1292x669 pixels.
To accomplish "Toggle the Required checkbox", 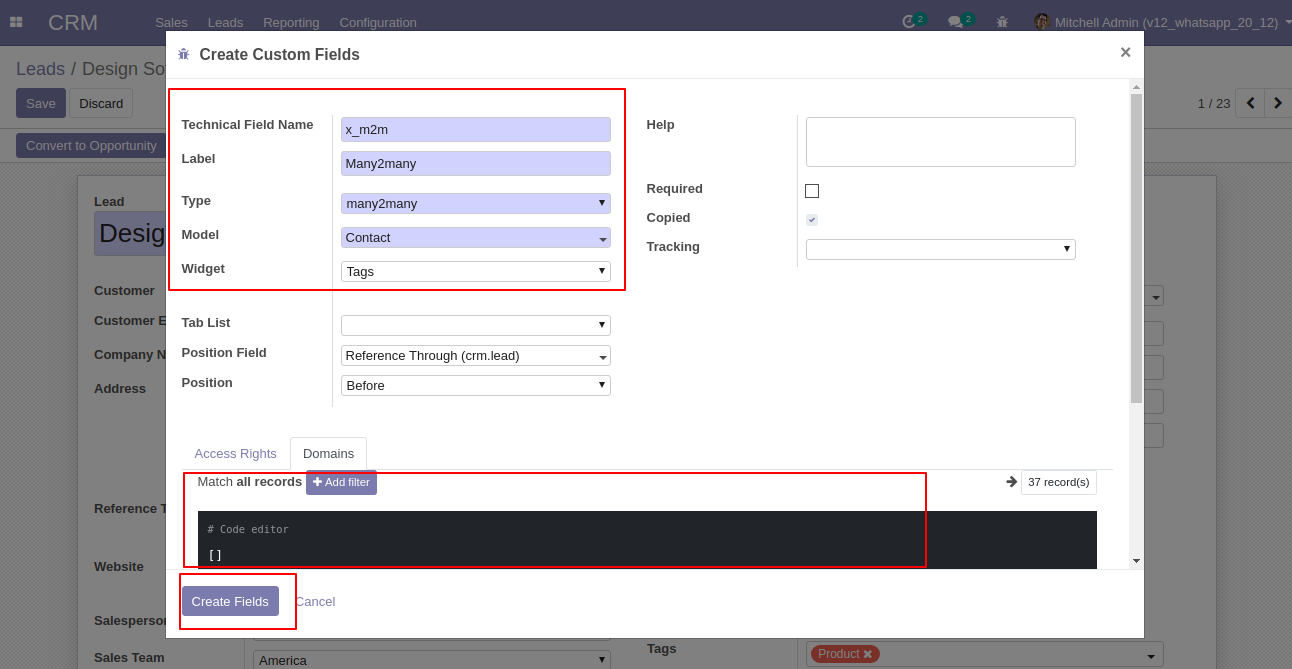I will click(812, 191).
